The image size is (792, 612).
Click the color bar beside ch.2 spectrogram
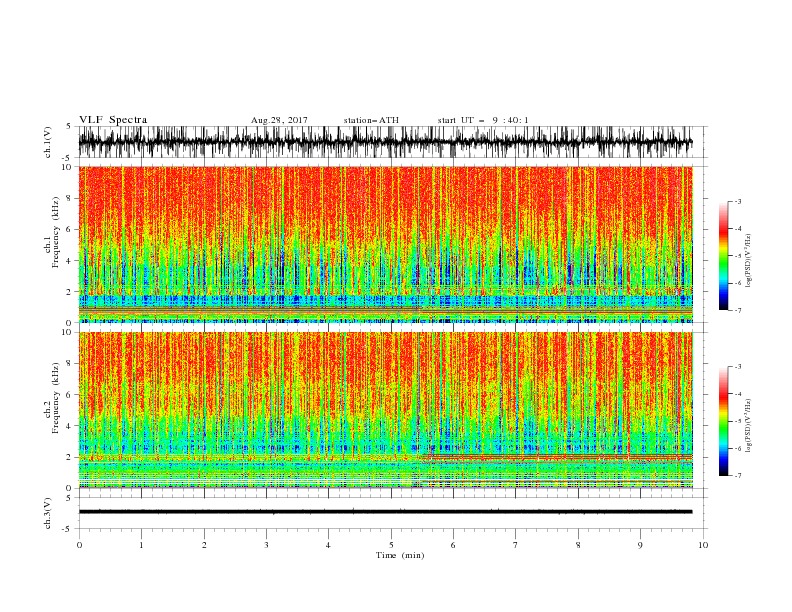click(x=723, y=421)
